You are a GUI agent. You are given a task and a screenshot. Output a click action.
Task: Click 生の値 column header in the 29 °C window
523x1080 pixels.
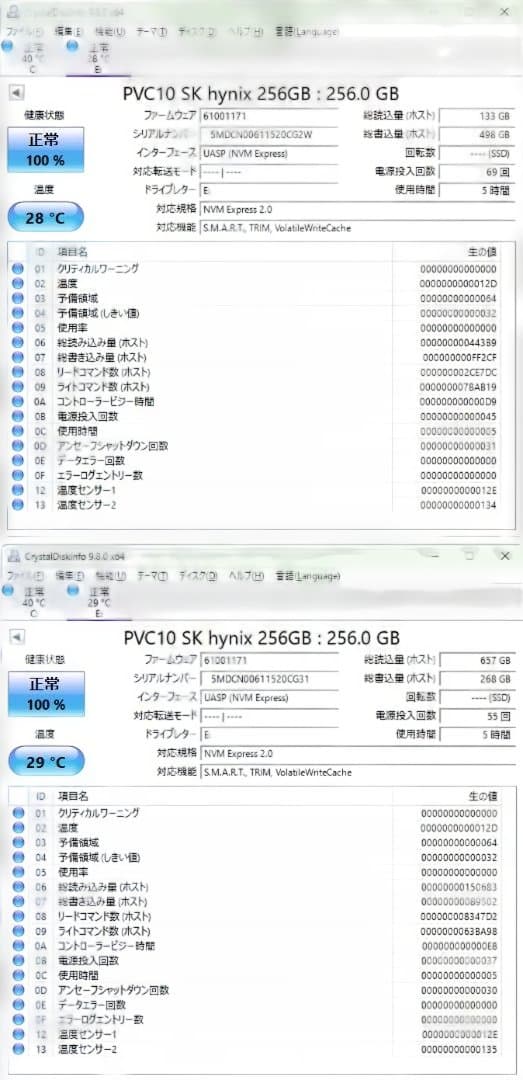tap(482, 796)
